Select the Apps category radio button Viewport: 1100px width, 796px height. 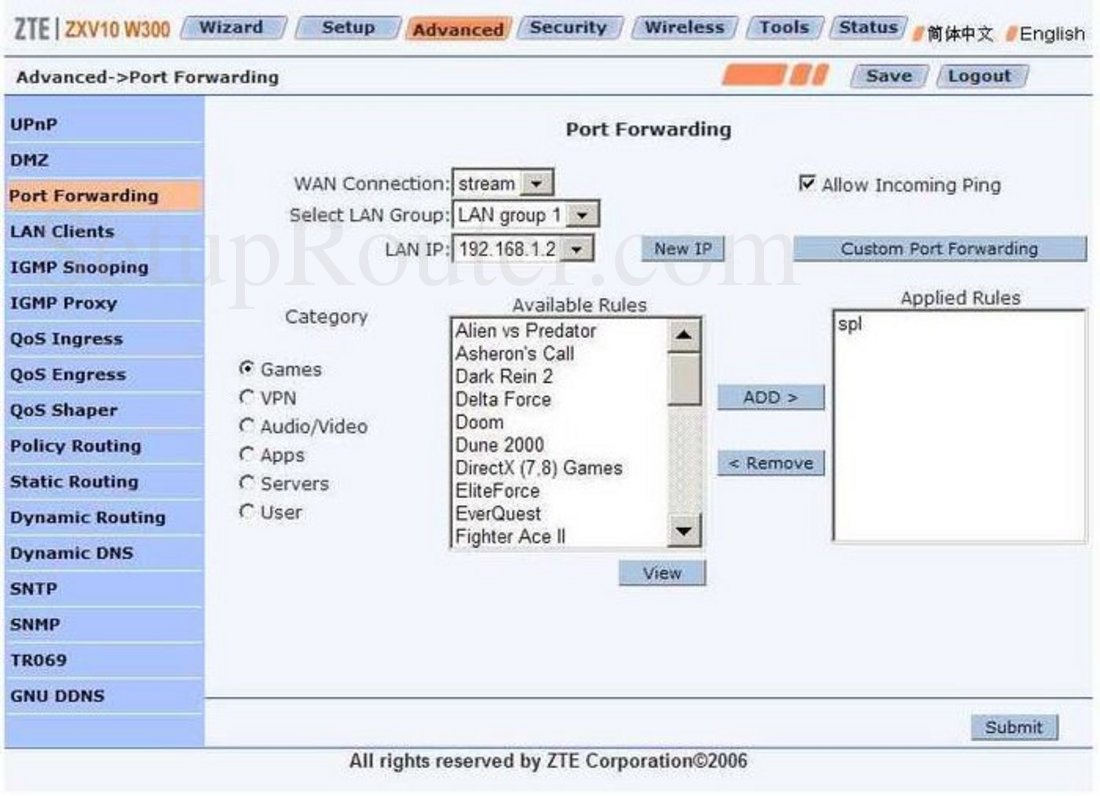(246, 454)
